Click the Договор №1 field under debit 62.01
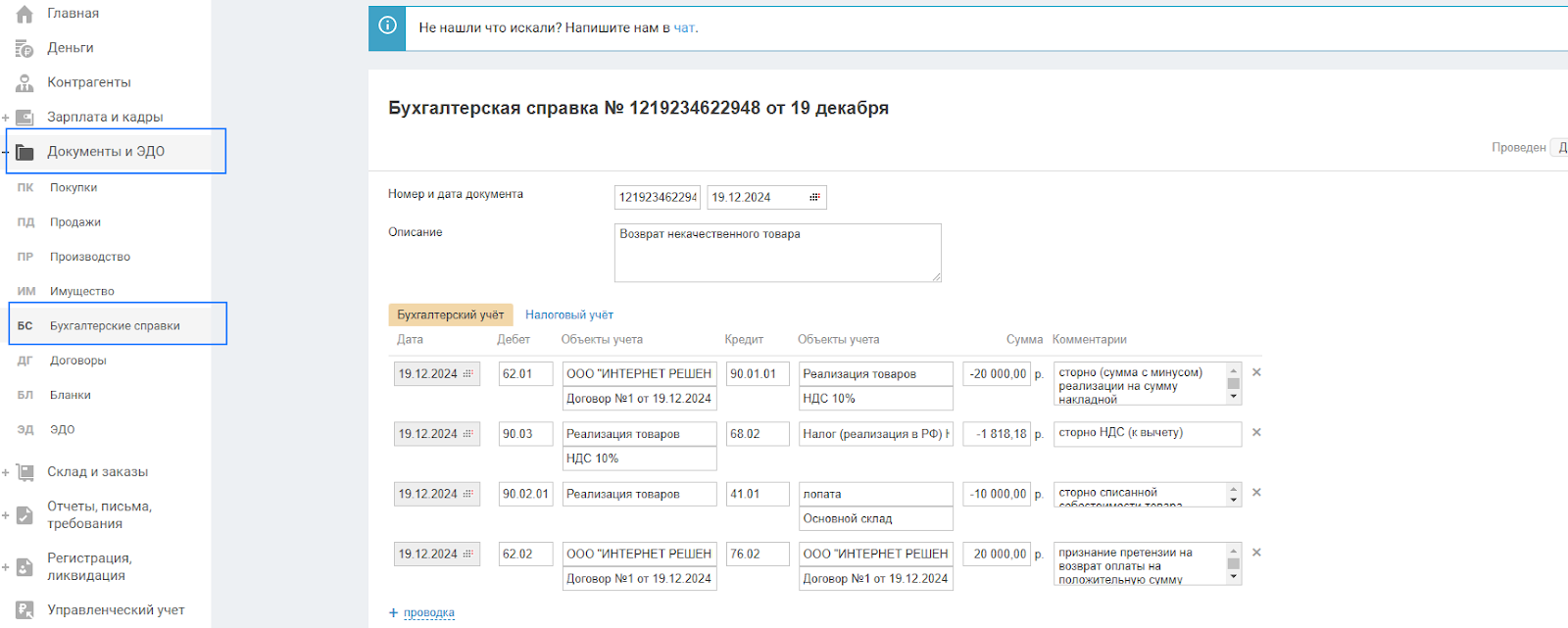 point(640,398)
